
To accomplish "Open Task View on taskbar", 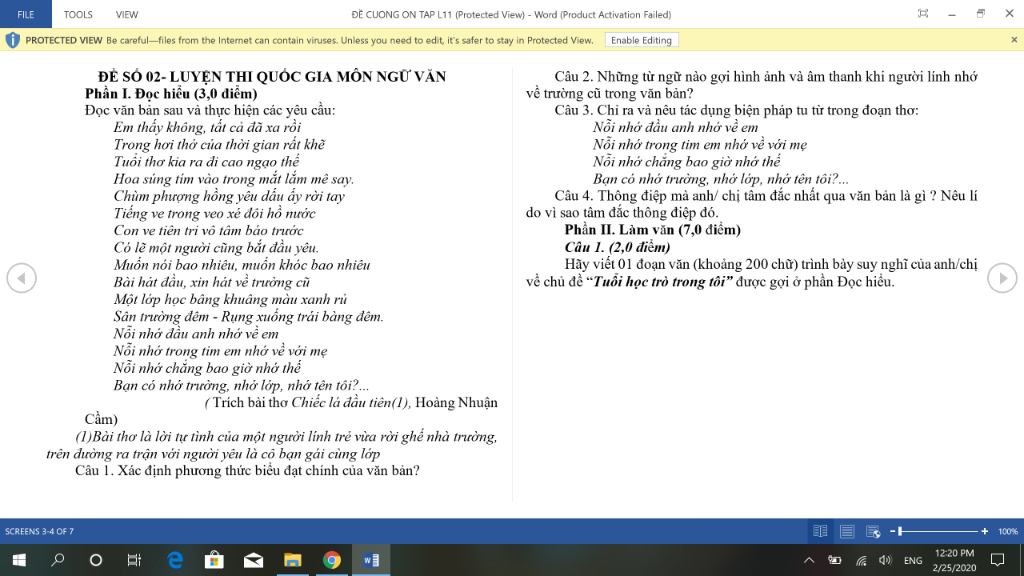I will pos(135,560).
